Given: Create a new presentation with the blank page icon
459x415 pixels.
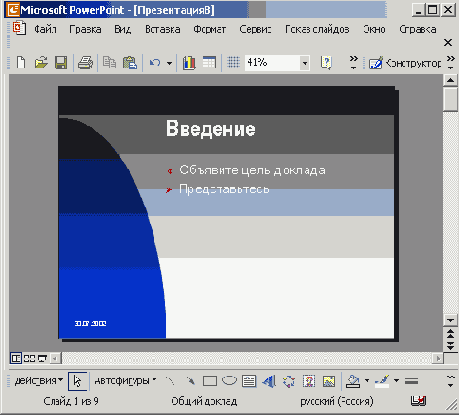Looking at the screenshot, I should click(21, 62).
